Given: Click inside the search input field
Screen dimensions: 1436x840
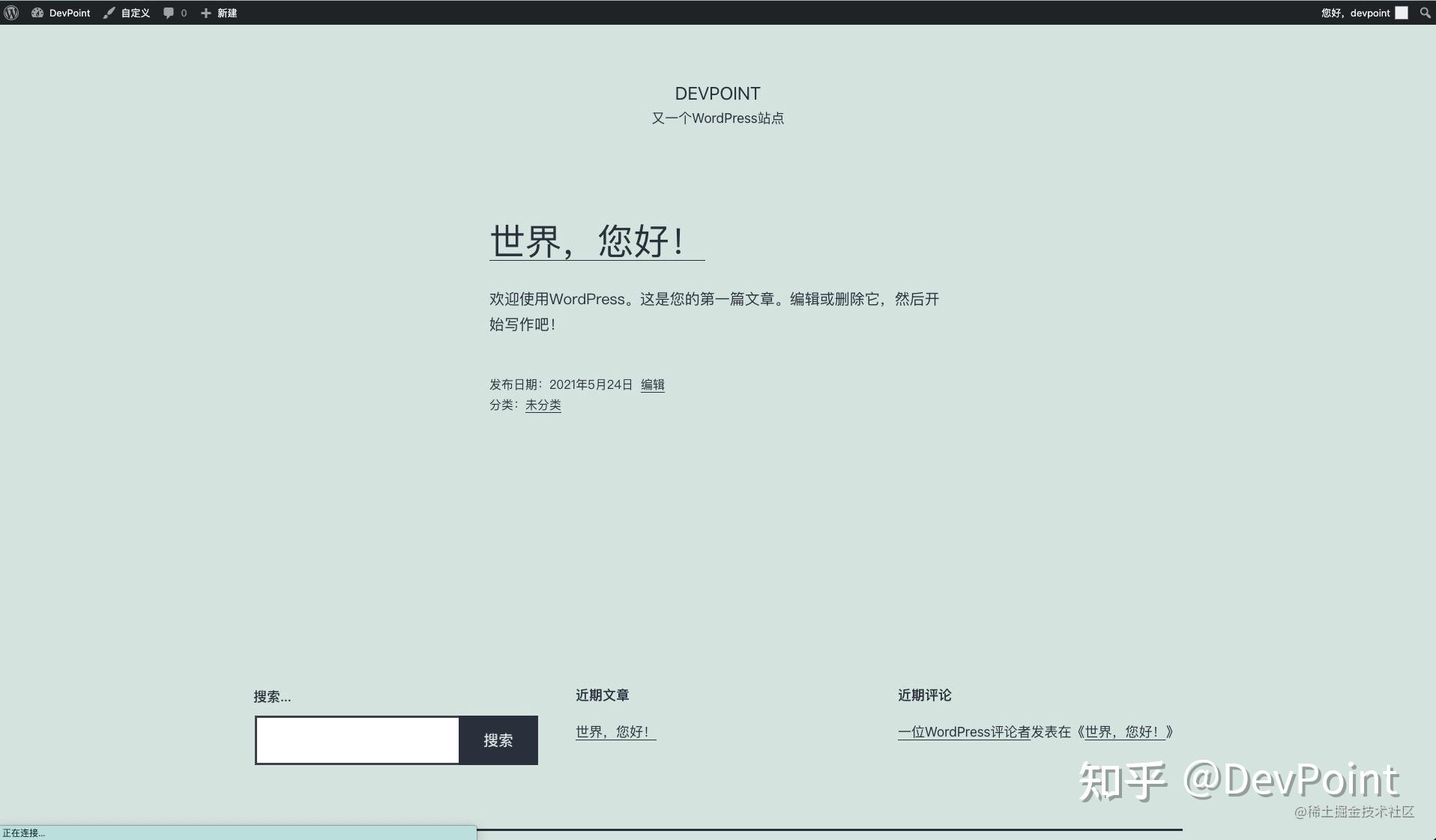Looking at the screenshot, I should (357, 740).
